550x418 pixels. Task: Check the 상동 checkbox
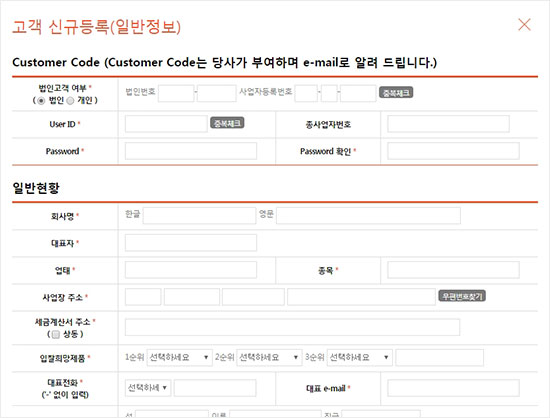[x=55, y=334]
